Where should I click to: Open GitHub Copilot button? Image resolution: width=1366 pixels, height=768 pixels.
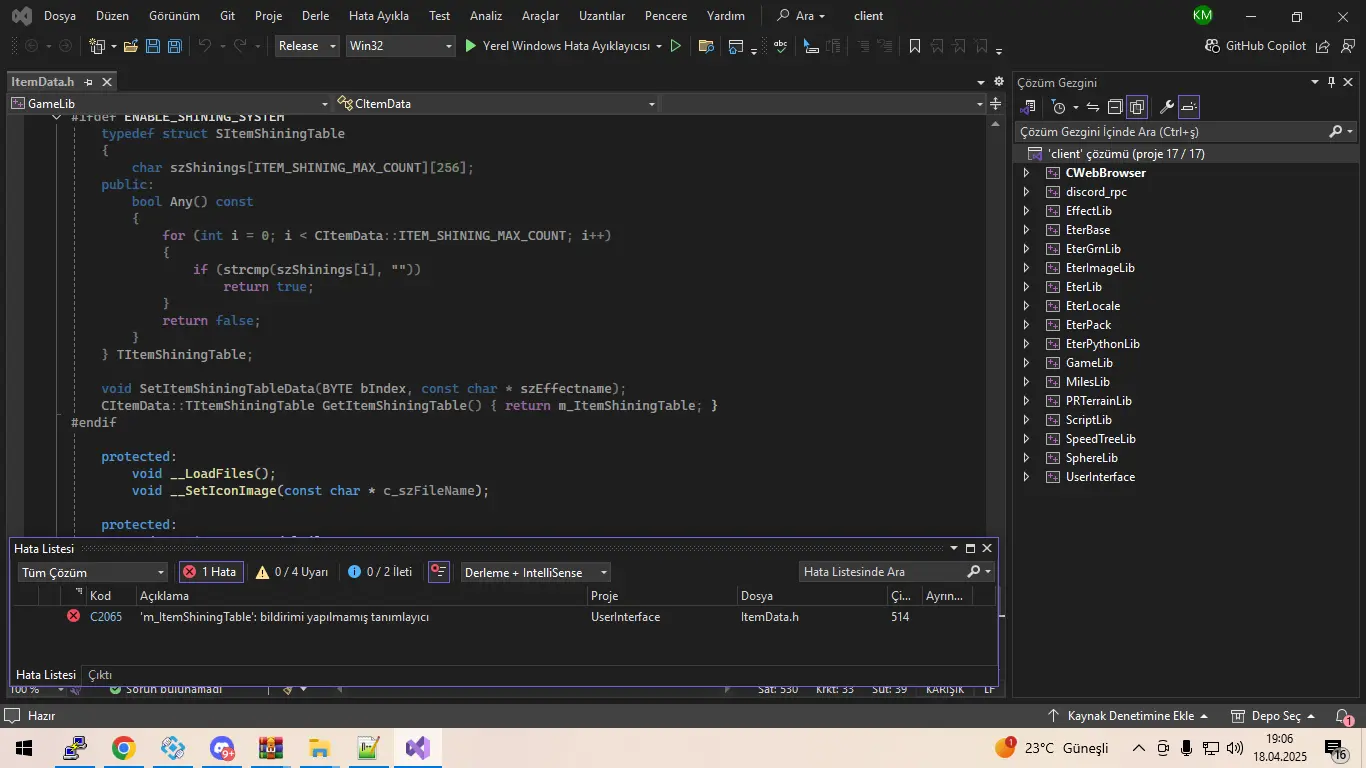click(1256, 46)
